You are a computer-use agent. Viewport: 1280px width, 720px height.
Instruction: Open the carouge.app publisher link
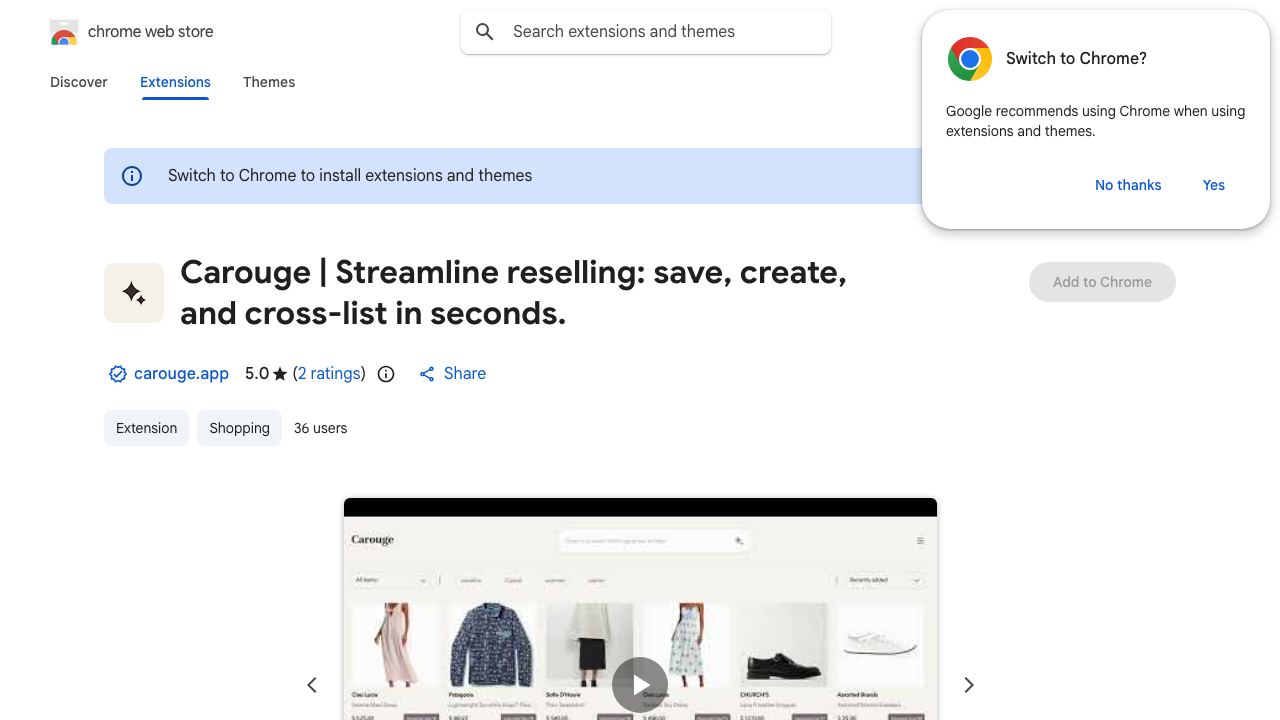pyautogui.click(x=181, y=374)
